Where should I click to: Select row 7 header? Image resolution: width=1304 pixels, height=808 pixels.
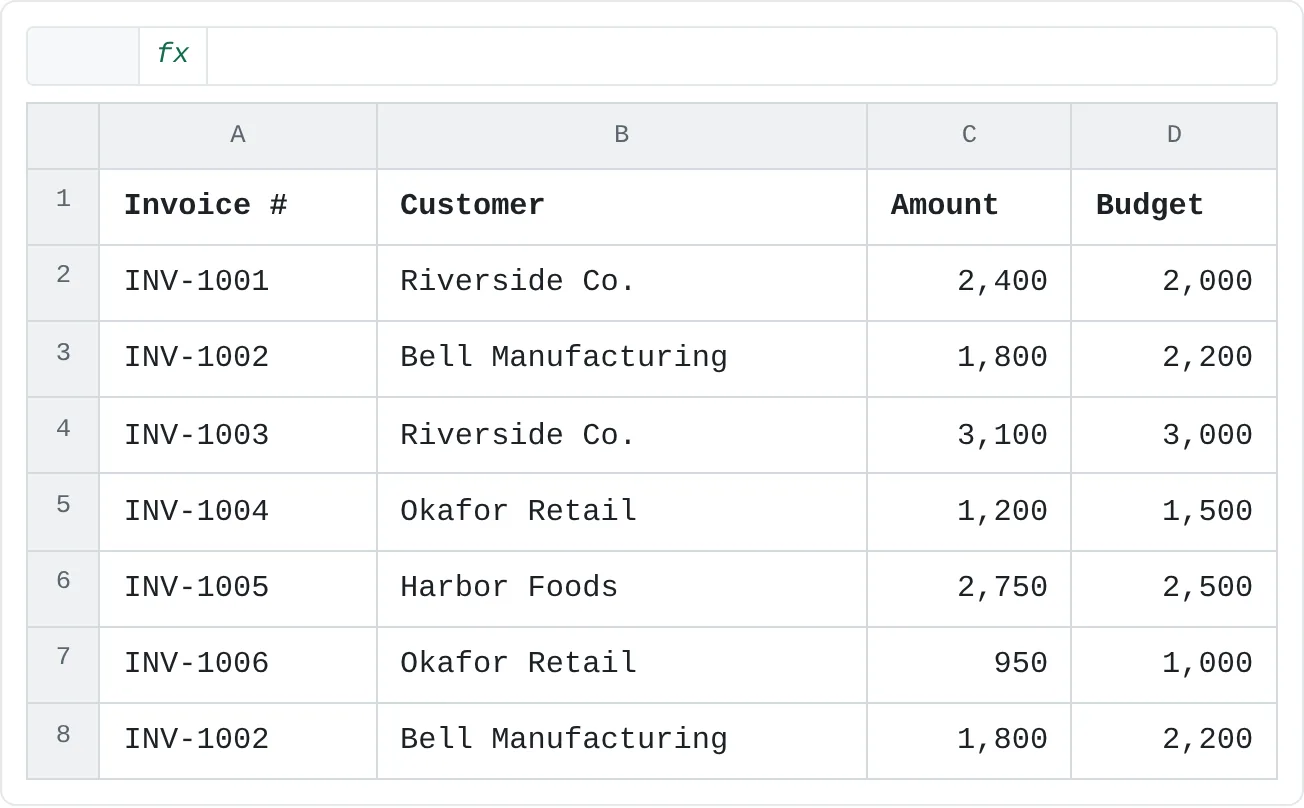click(63, 665)
